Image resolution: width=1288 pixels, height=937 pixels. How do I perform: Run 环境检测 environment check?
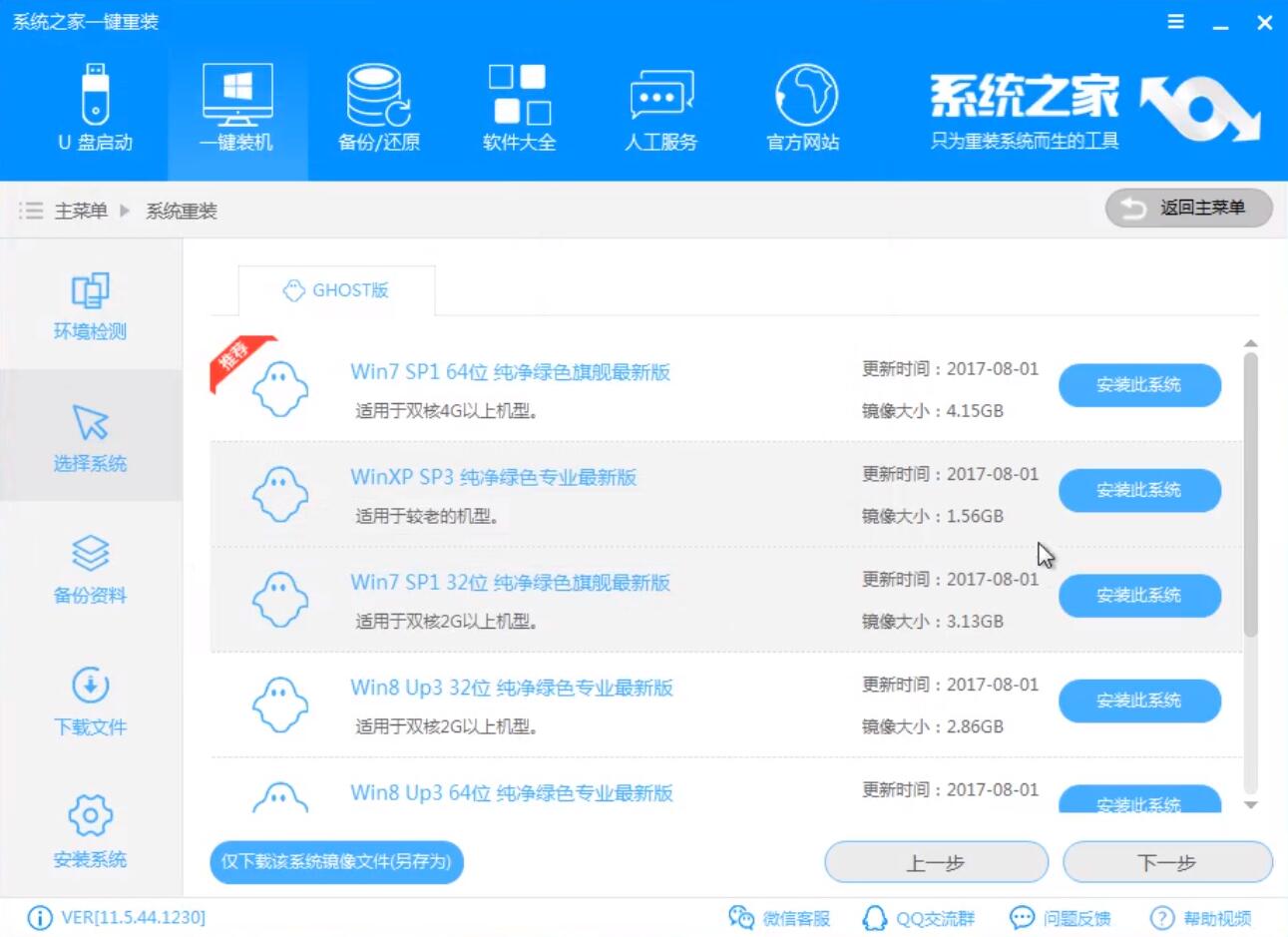coord(90,306)
